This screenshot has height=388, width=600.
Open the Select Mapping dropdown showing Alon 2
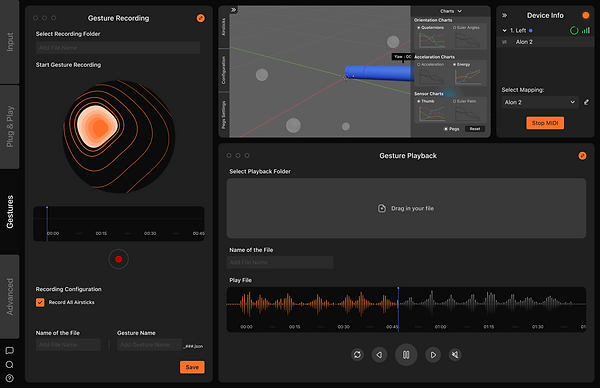coord(540,102)
